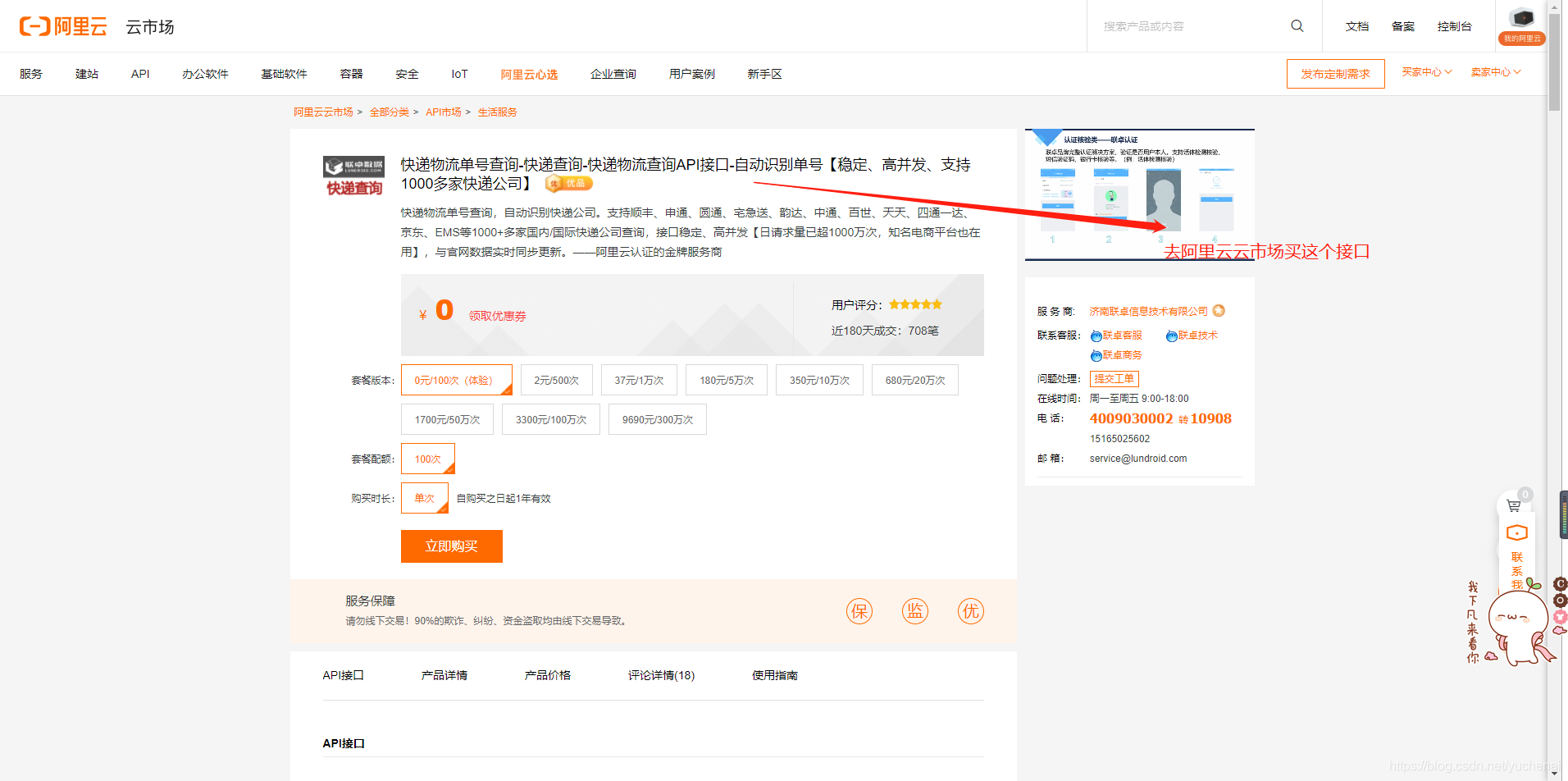This screenshot has width=1568, height=781.
Task: Open 用户案例 in navigation
Action: (692, 74)
